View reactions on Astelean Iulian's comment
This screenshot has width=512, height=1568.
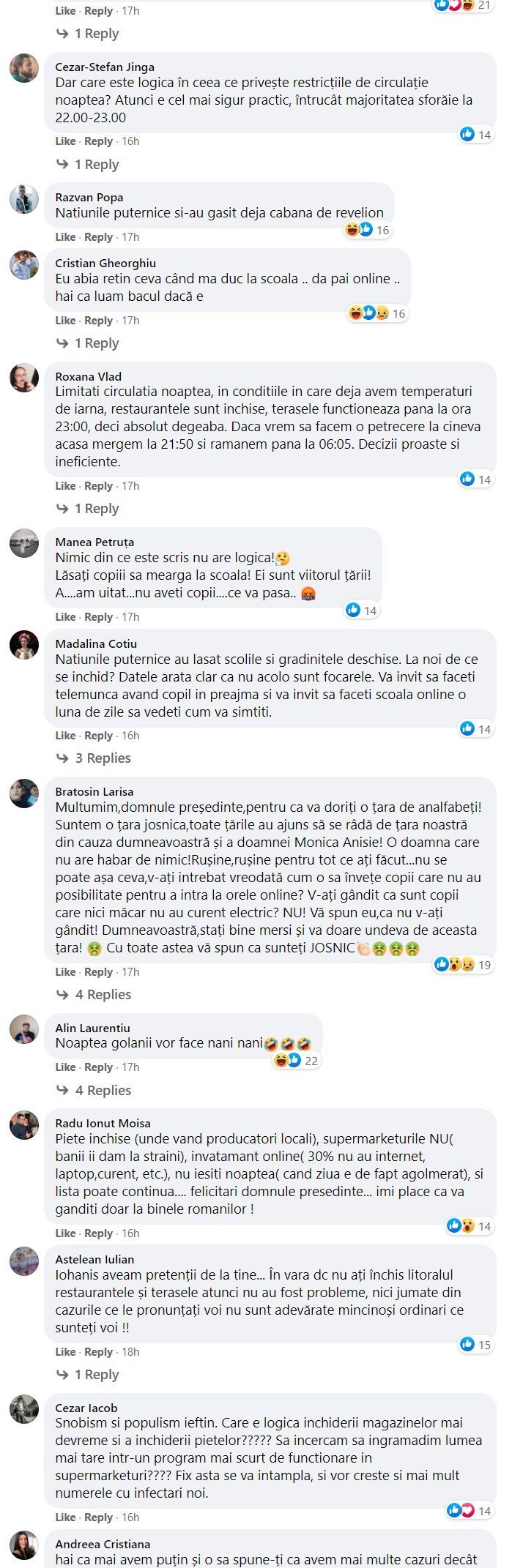[x=476, y=1344]
